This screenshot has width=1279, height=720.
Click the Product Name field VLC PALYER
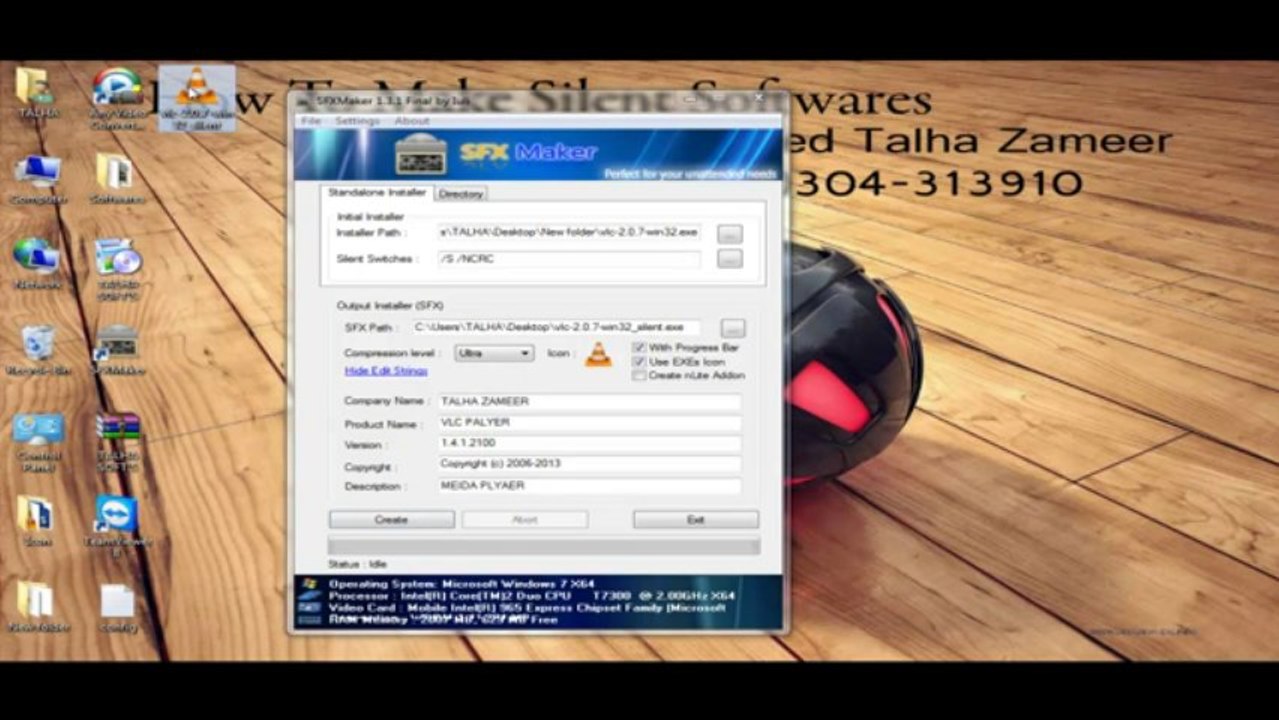tap(589, 423)
